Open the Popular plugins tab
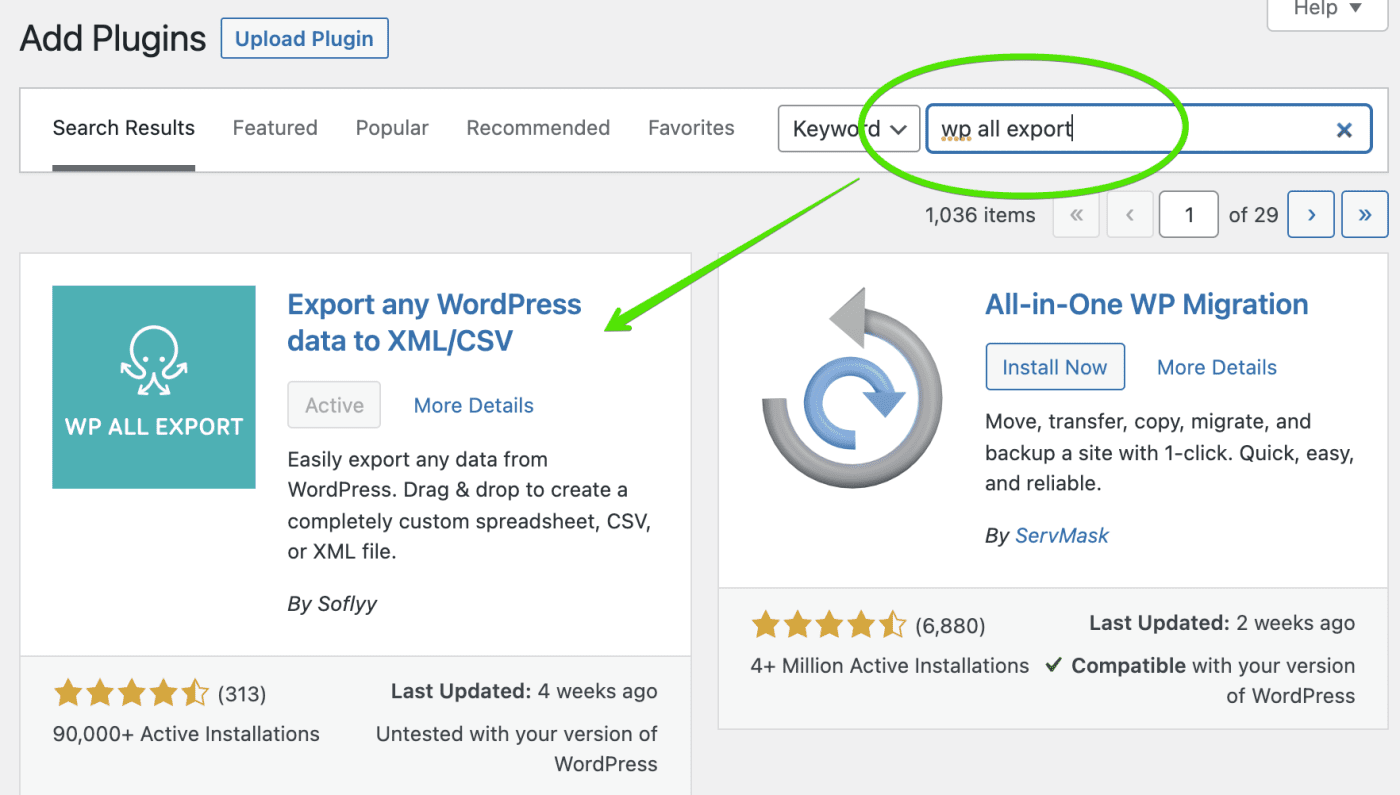The height and width of the screenshot is (795, 1400). (x=392, y=128)
